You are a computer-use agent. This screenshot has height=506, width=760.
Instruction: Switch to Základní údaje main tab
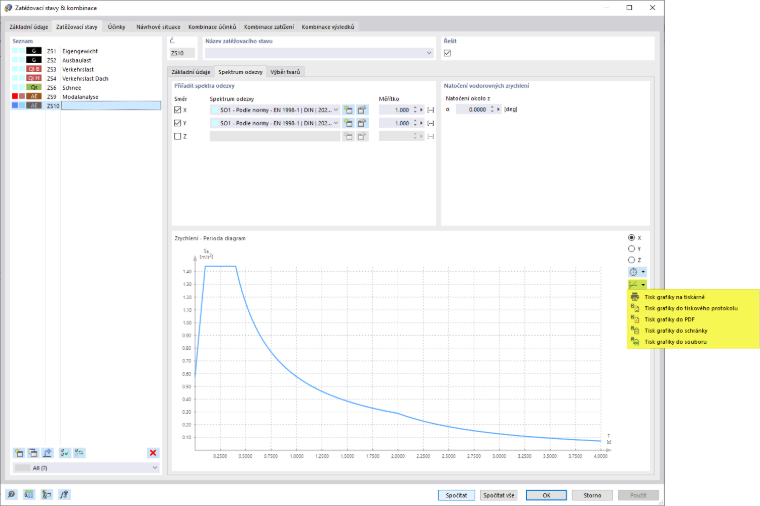point(29,27)
